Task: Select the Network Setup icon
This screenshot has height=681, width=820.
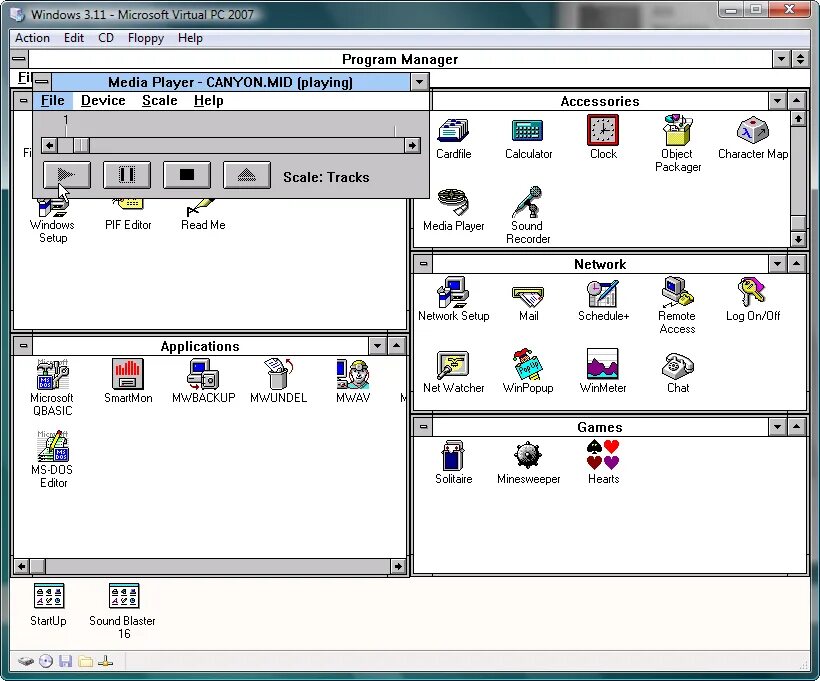Action: (453, 292)
